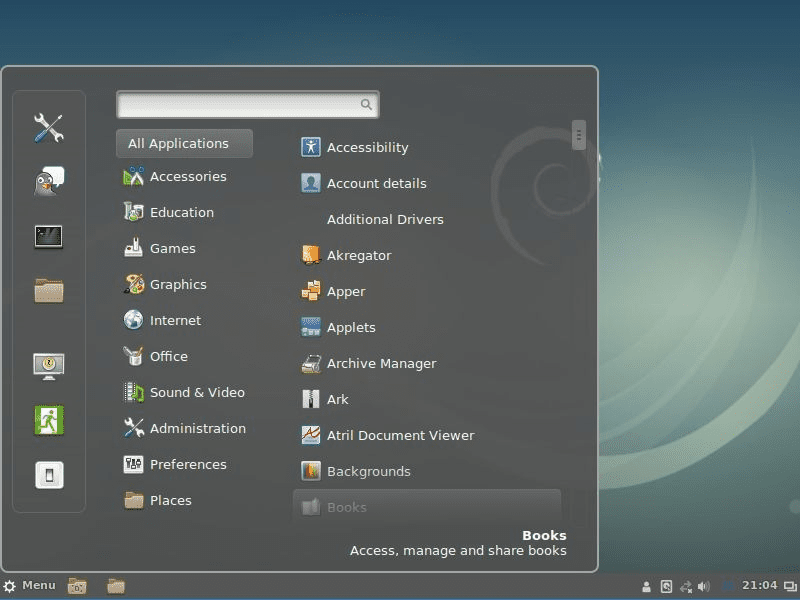Select the Preferences category
This screenshot has height=600, width=800.
click(x=187, y=465)
